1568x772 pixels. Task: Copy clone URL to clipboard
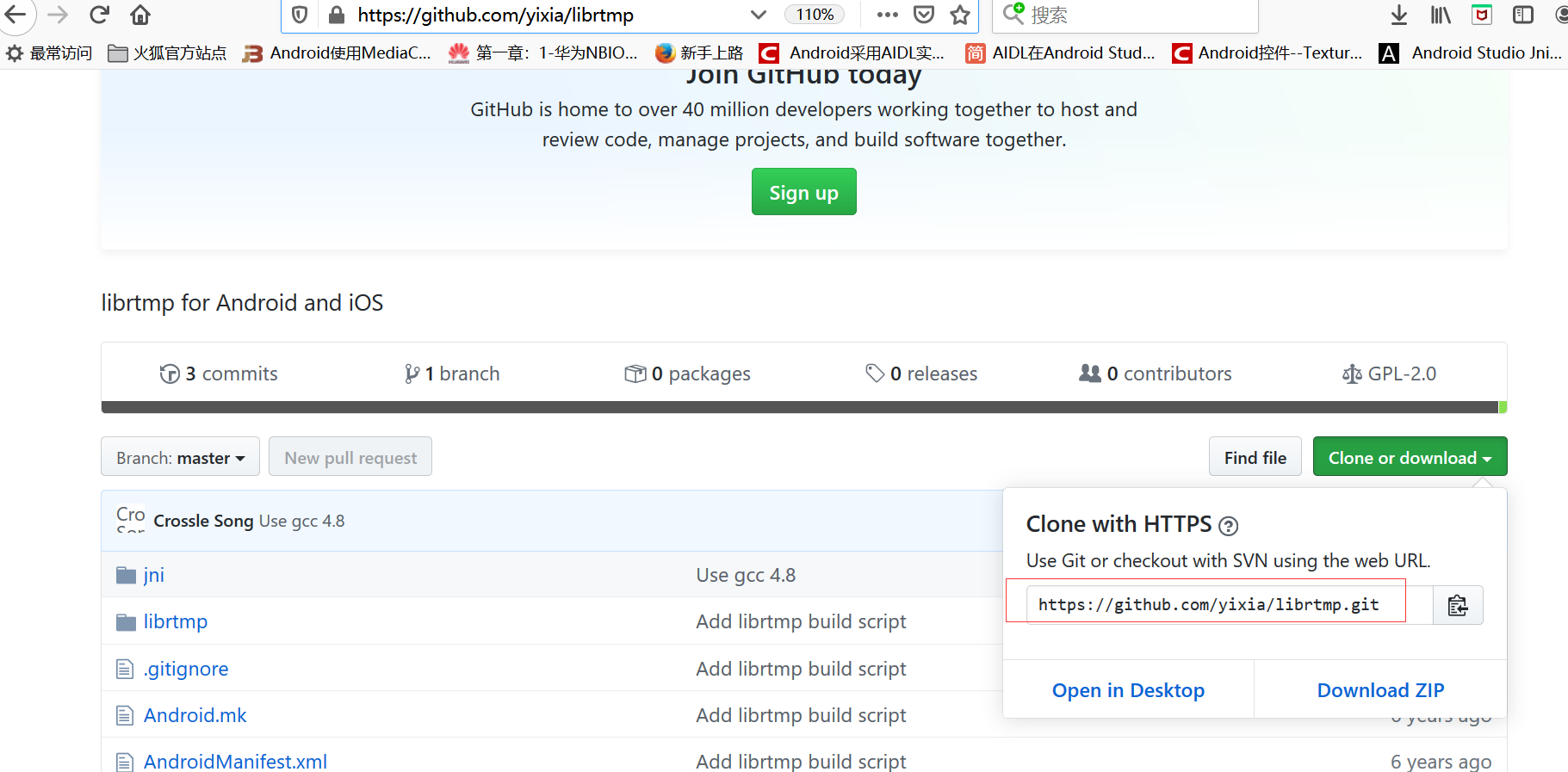coord(1458,605)
